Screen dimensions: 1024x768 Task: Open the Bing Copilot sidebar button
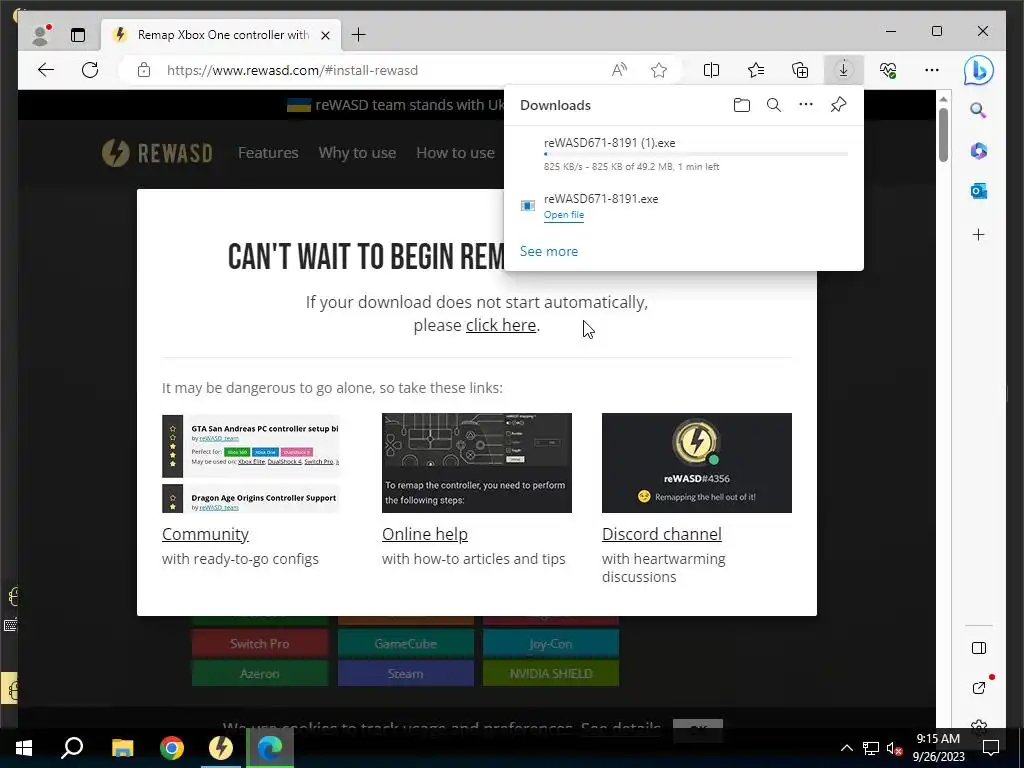coord(978,71)
